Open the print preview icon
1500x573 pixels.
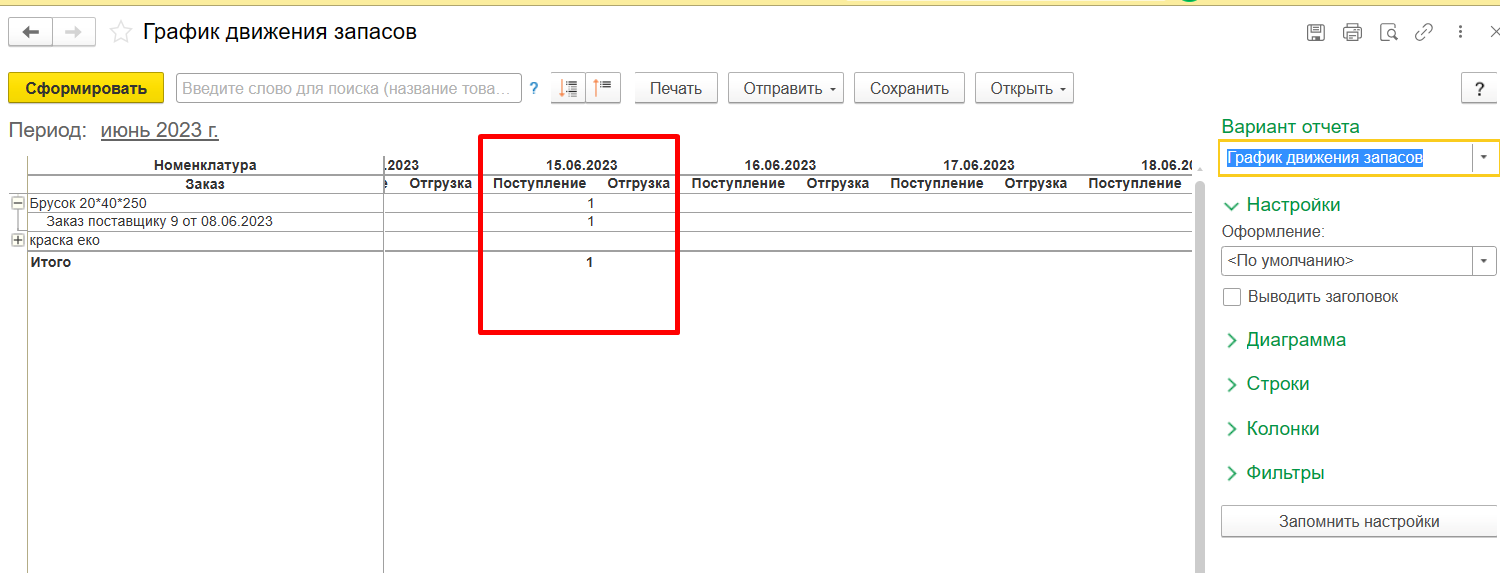[1388, 32]
